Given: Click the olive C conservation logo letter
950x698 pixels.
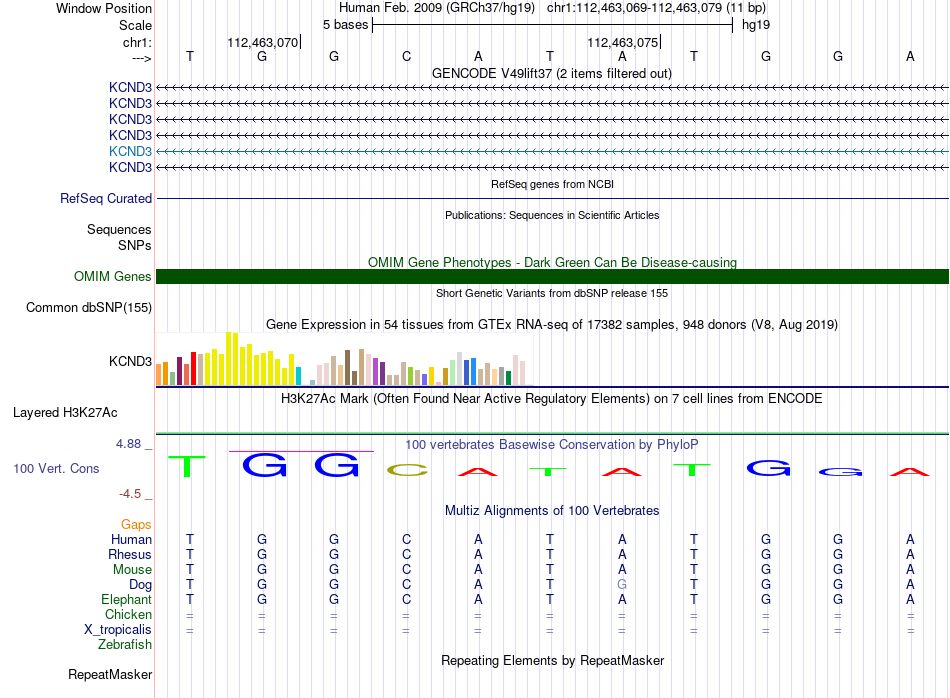Looking at the screenshot, I should tap(407, 470).
